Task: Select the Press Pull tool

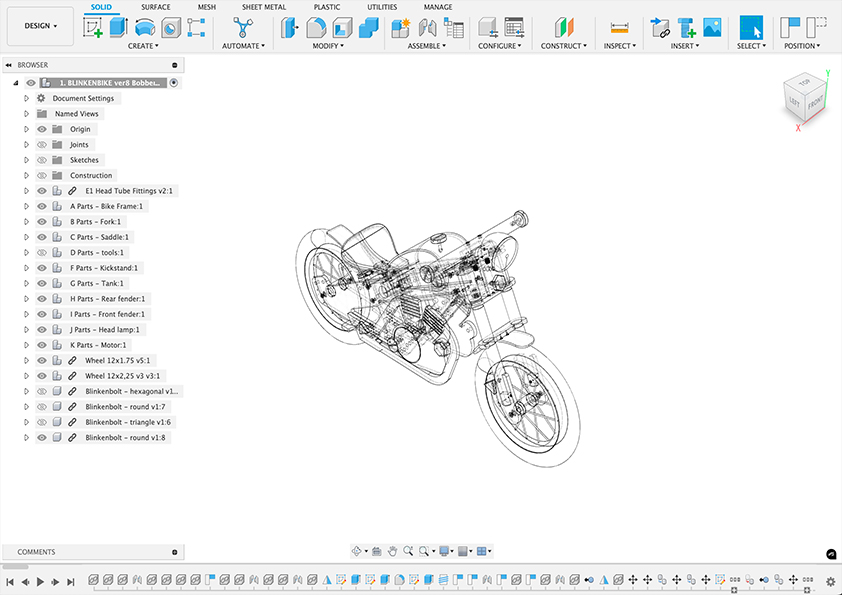Action: pos(289,27)
